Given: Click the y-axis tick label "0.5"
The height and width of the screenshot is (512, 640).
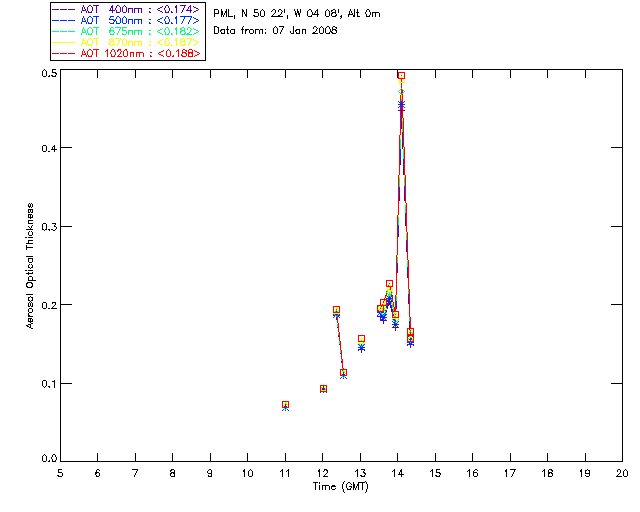Looking at the screenshot, I should pos(49,73).
